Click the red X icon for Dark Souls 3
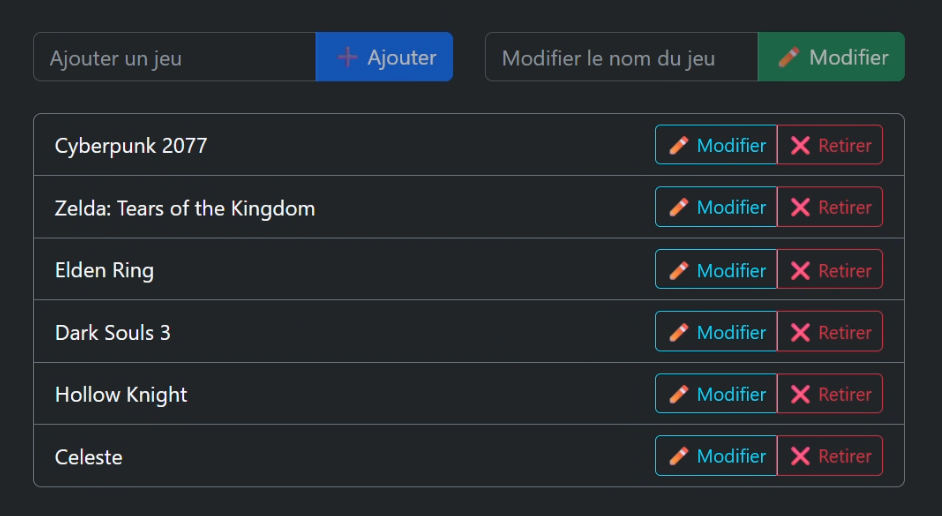The height and width of the screenshot is (516, 942). point(800,332)
